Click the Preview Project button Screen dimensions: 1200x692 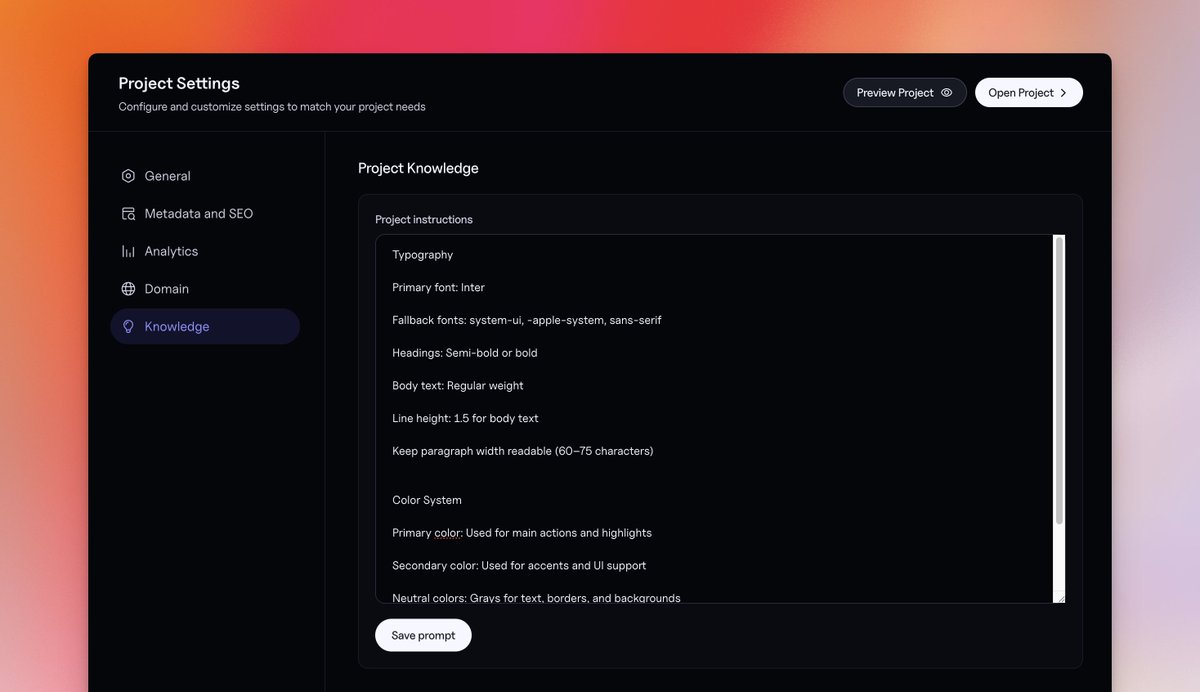(904, 92)
